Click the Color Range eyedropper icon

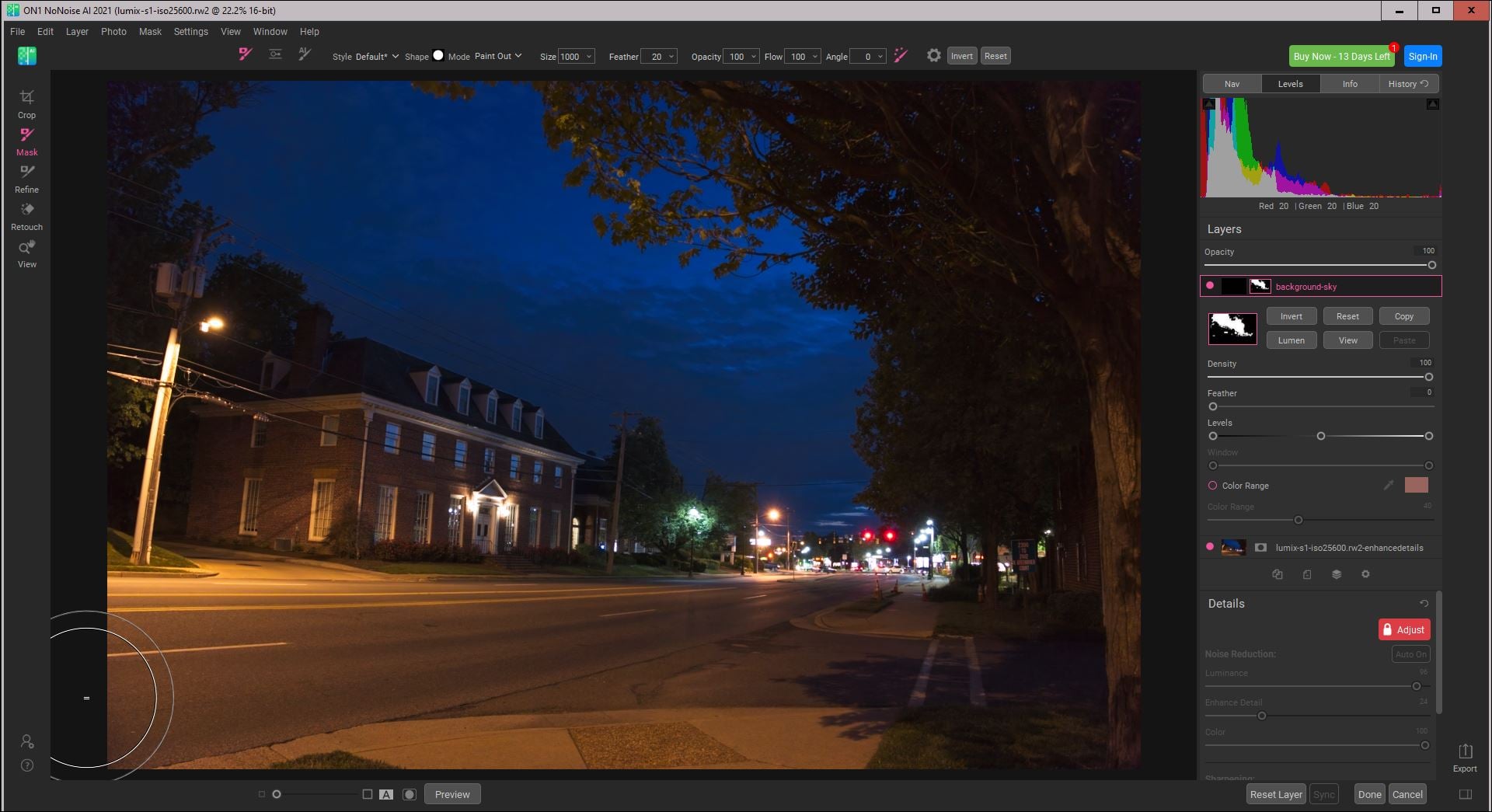(x=1388, y=486)
